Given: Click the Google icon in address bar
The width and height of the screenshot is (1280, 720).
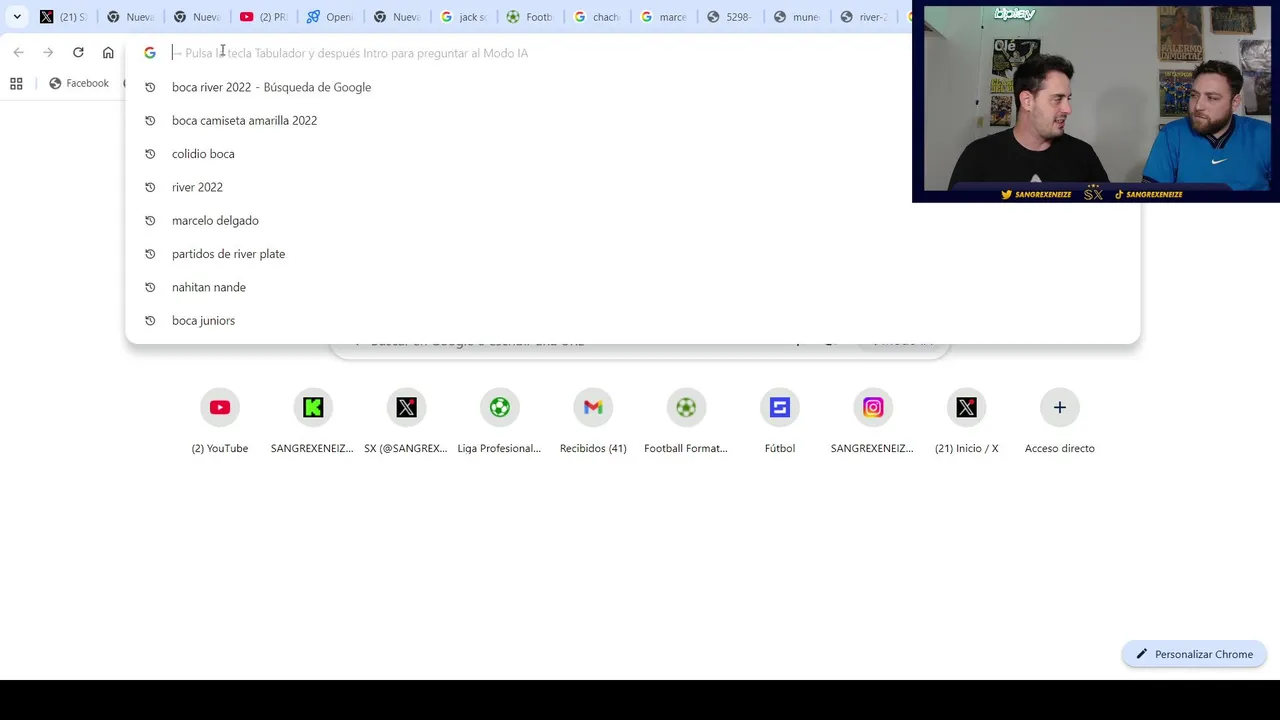Looking at the screenshot, I should [x=150, y=53].
